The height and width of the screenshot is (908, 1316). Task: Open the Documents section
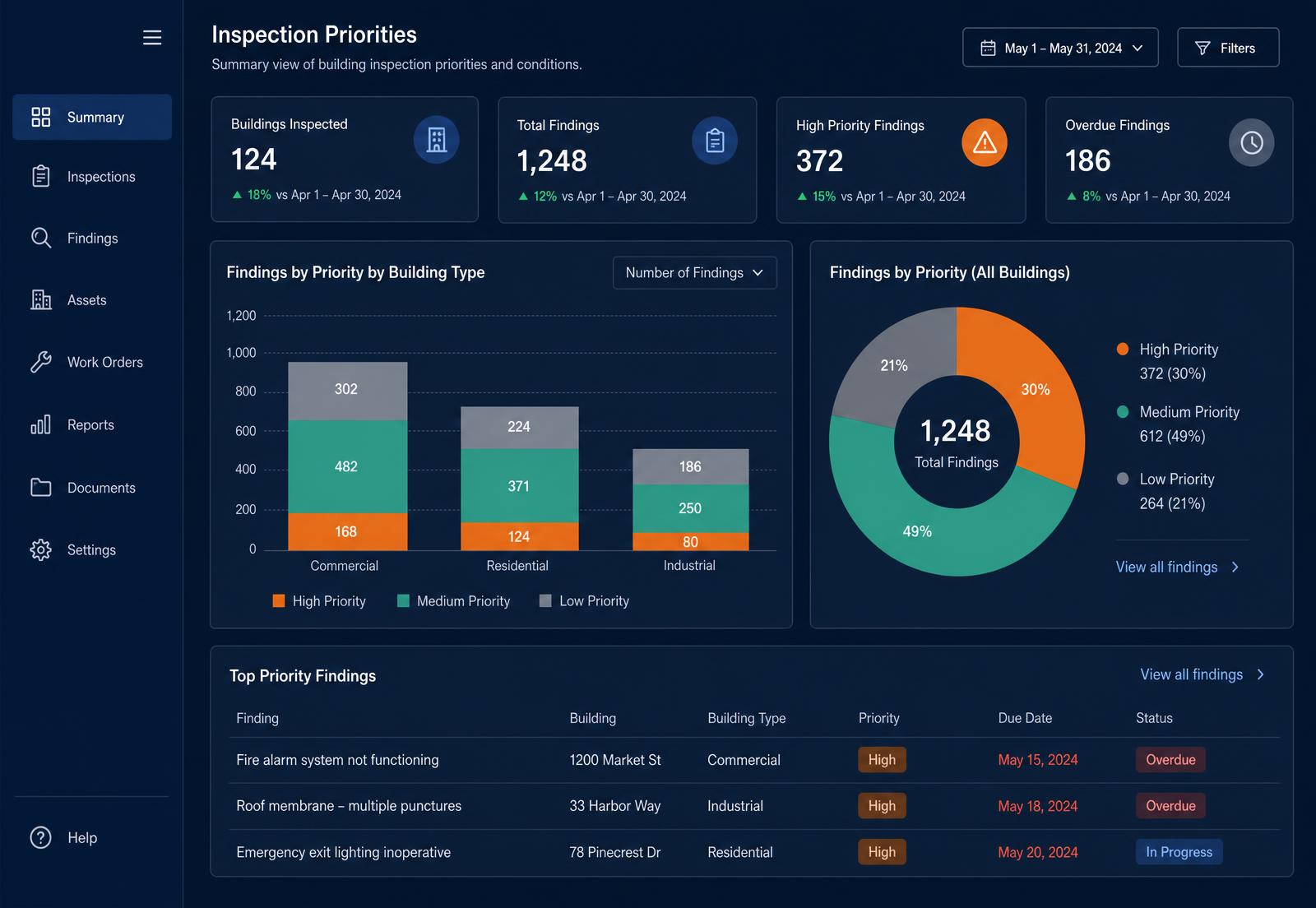pyautogui.click(x=92, y=487)
